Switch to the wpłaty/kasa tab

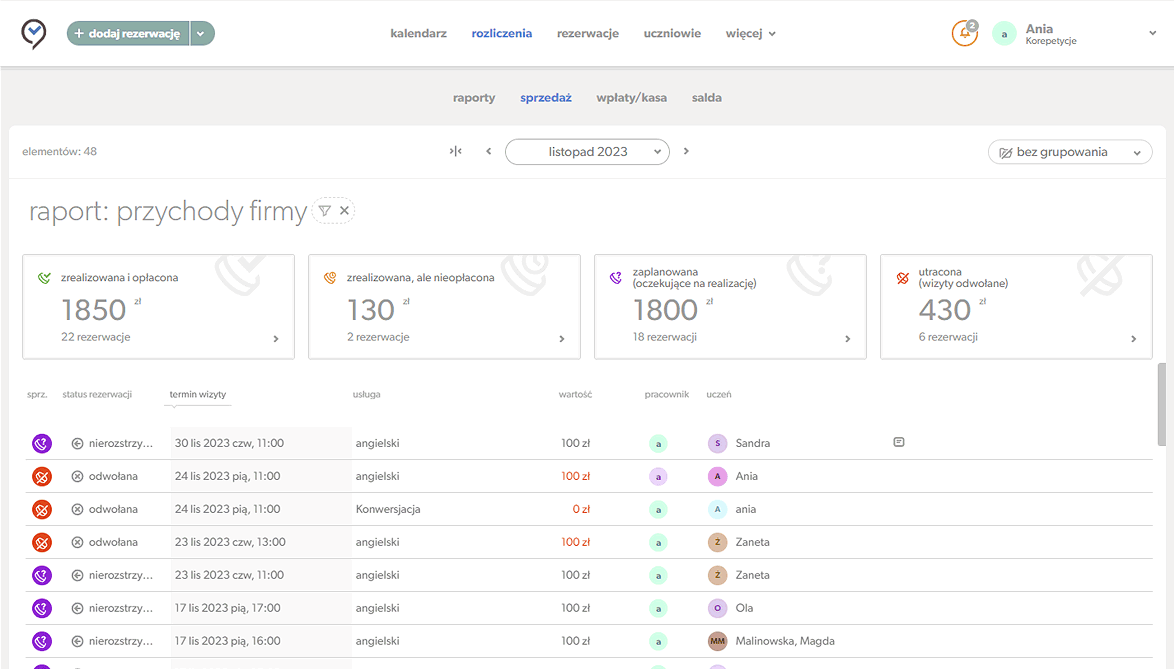[x=631, y=98]
